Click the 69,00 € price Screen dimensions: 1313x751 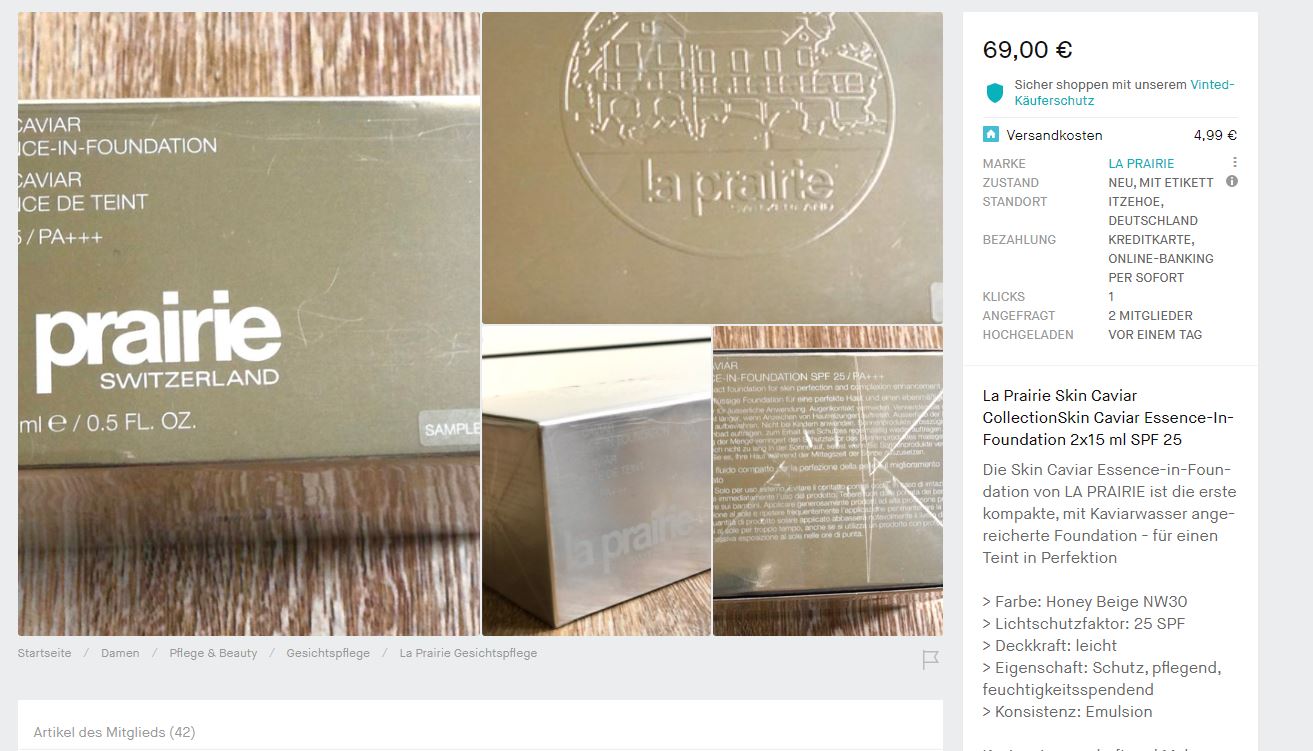click(x=1028, y=49)
